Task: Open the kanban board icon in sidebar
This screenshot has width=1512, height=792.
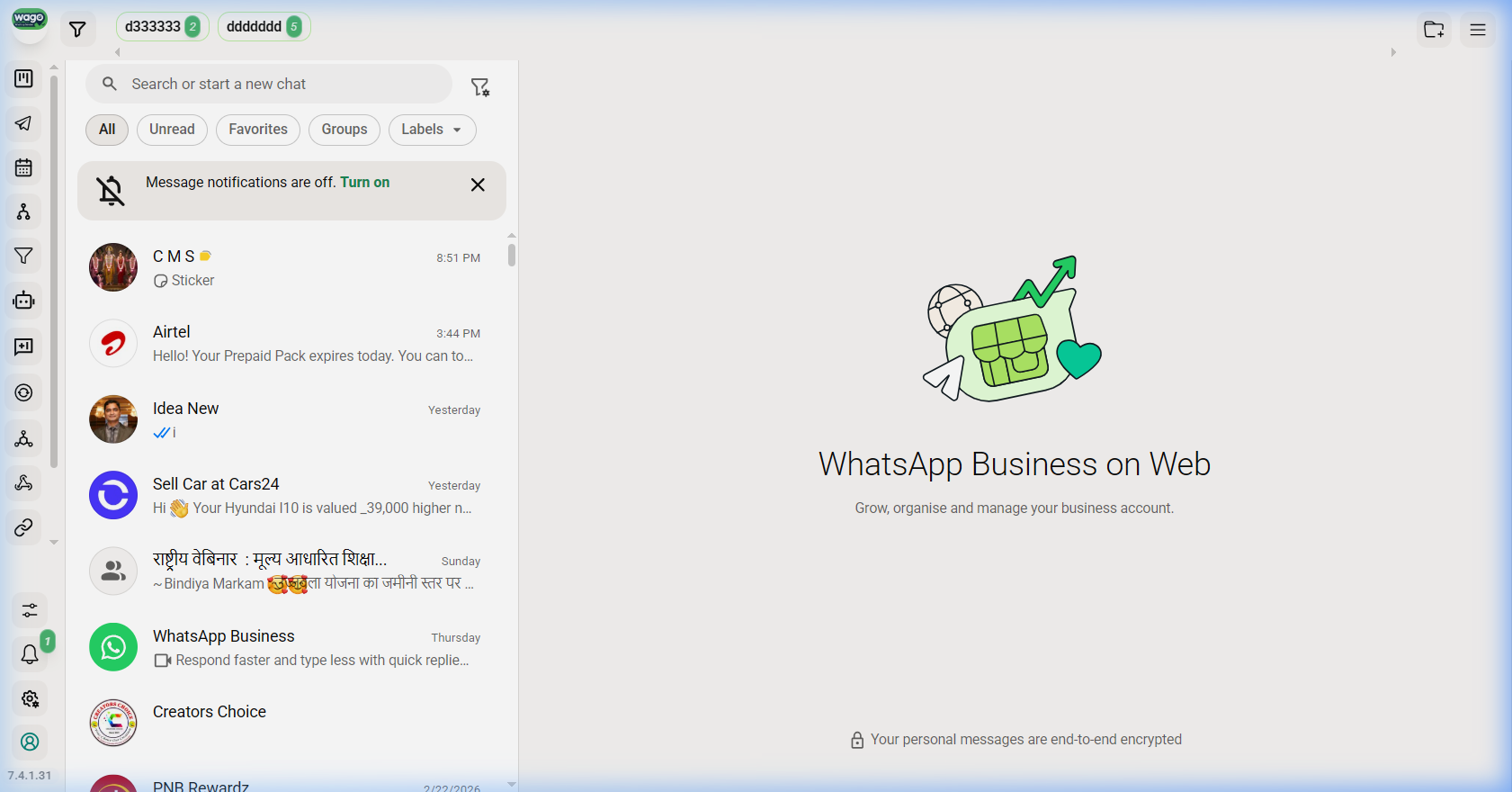Action: 24,79
